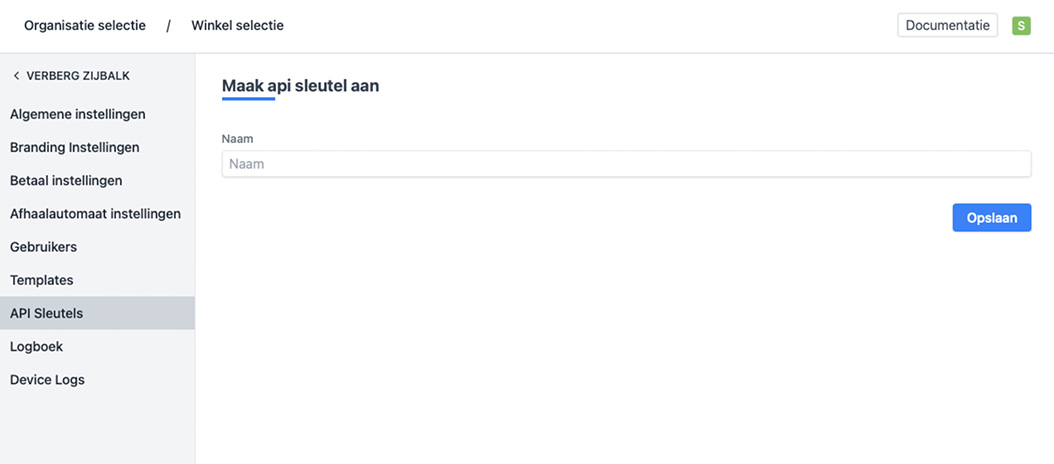Open Winkel selectie in the header
The height and width of the screenshot is (464, 1054).
coord(237,26)
